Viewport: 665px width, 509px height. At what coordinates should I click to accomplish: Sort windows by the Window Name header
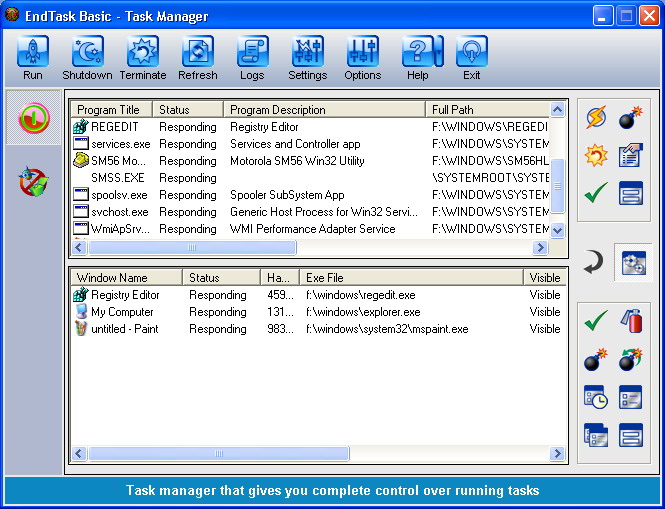pos(126,278)
